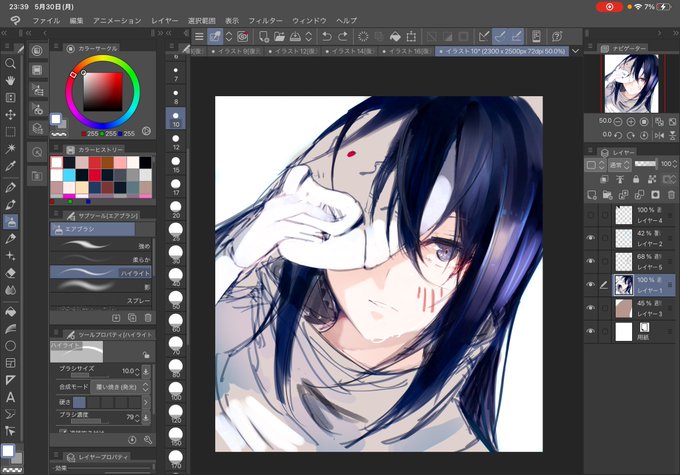Click the Save icon in command bar
The height and width of the screenshot is (475, 680).
pos(295,37)
